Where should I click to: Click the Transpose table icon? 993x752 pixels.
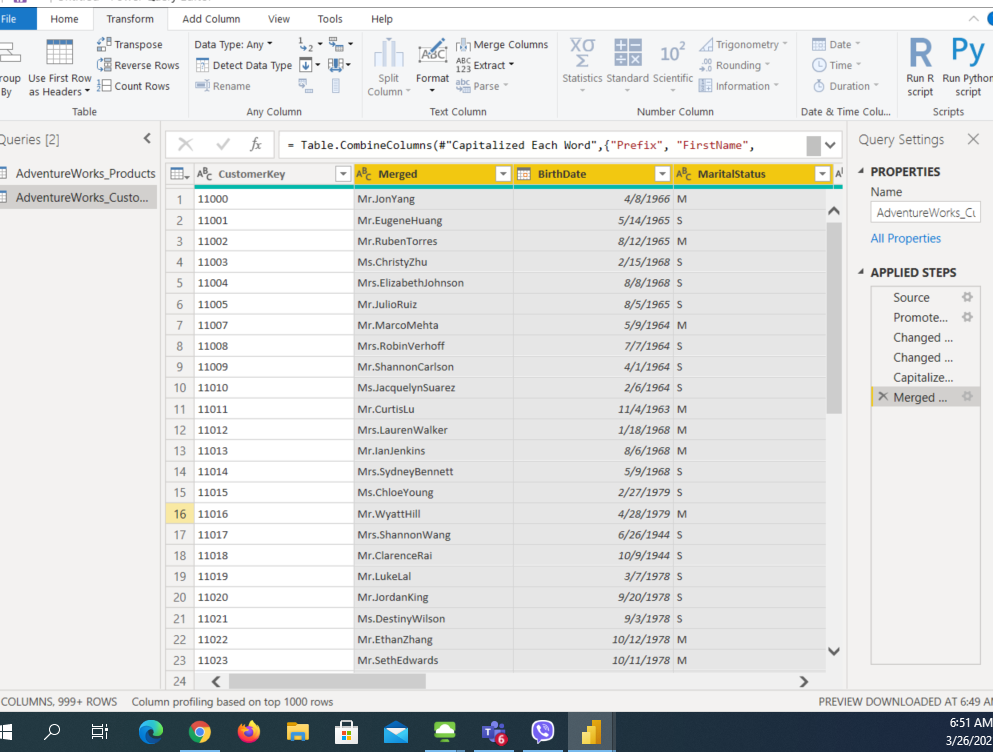pos(105,45)
